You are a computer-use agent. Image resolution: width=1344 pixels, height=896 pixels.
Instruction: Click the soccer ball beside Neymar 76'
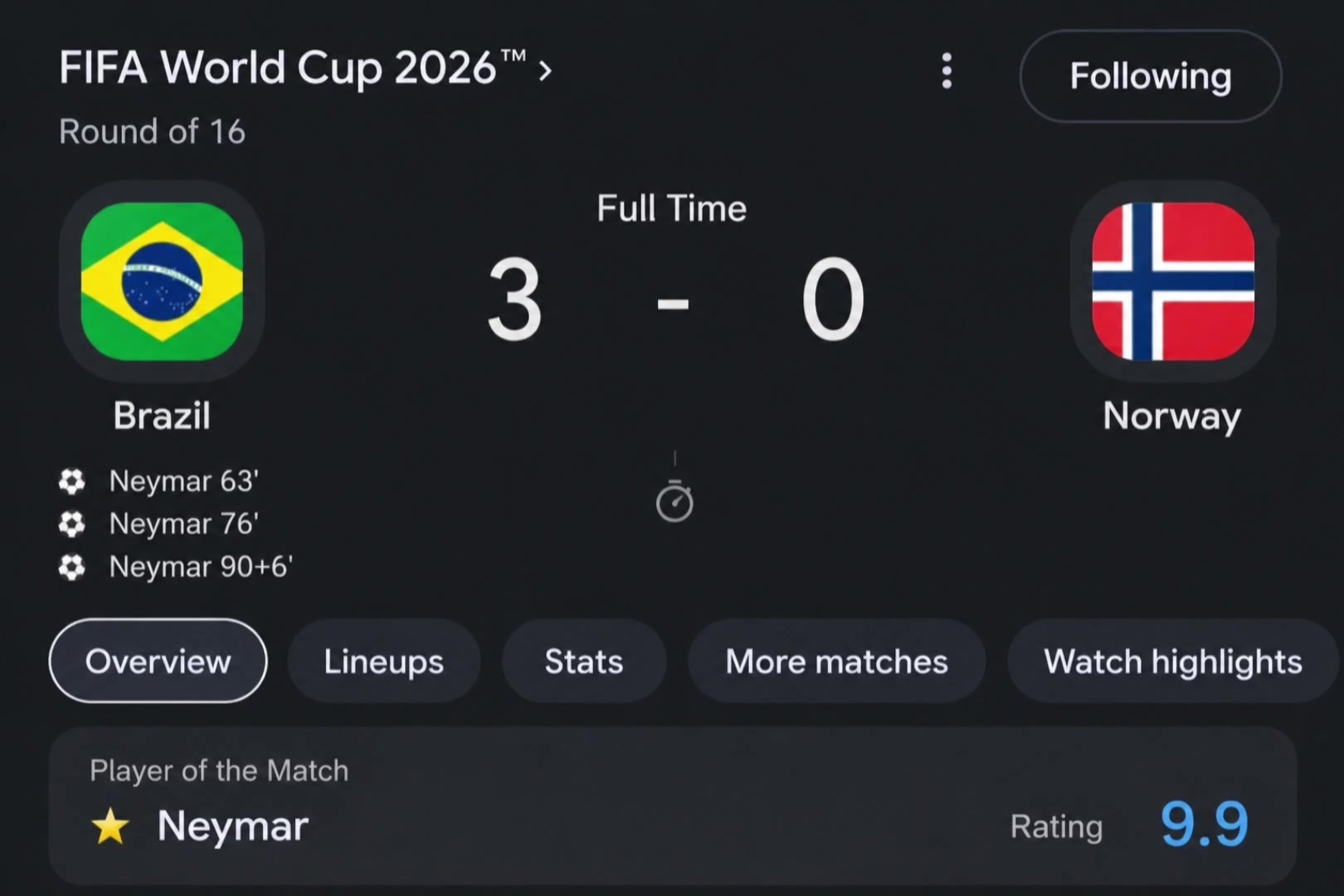tap(71, 524)
